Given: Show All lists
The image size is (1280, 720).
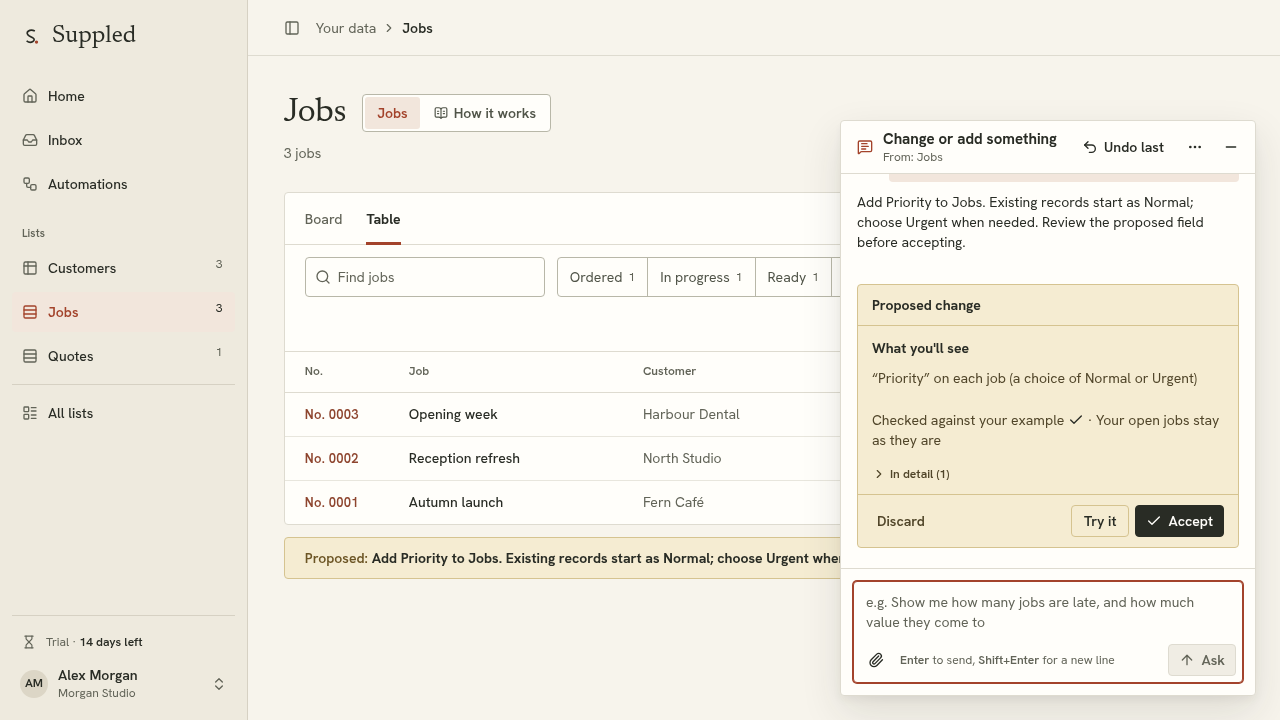Looking at the screenshot, I should (123, 413).
